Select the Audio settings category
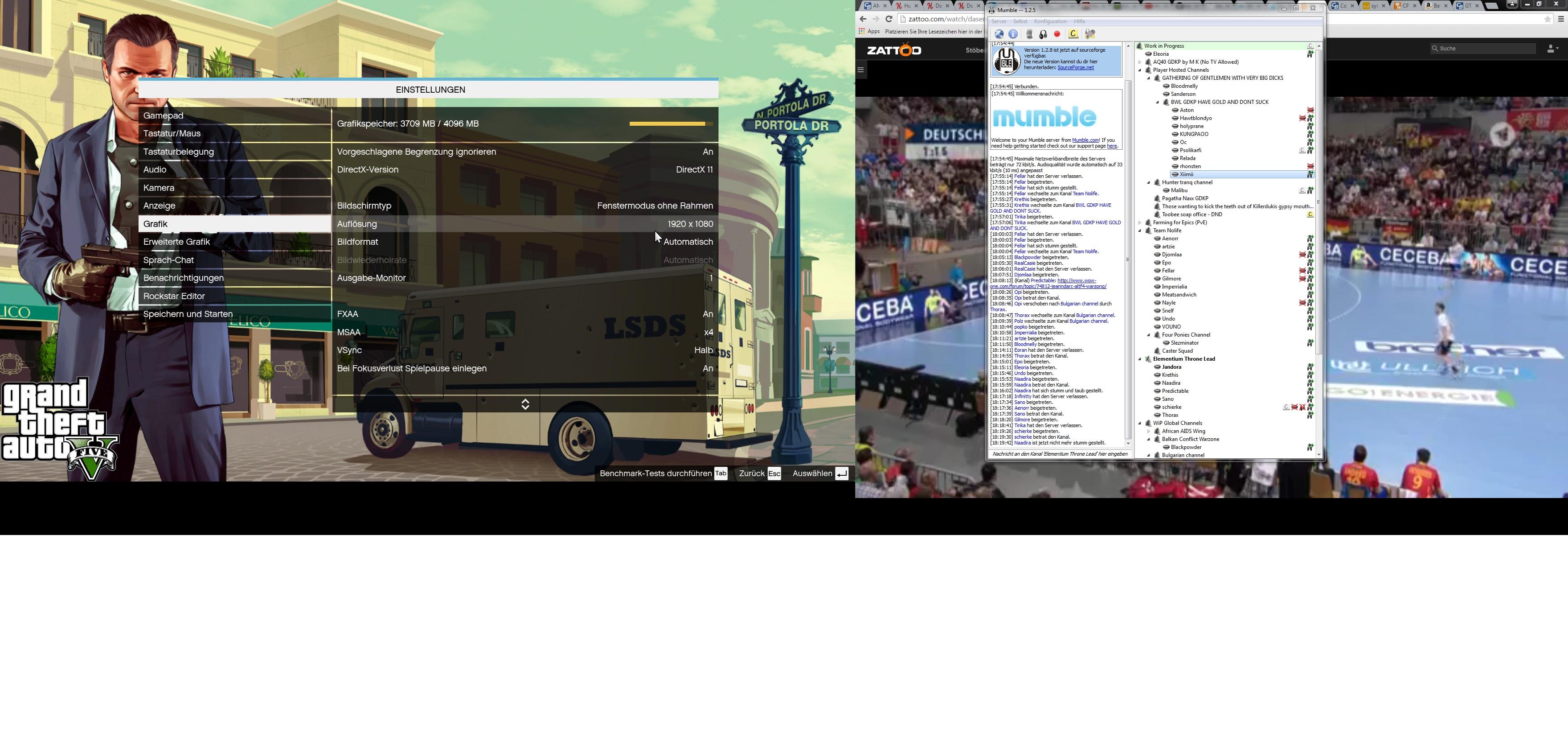The image size is (1568, 745). click(235, 170)
